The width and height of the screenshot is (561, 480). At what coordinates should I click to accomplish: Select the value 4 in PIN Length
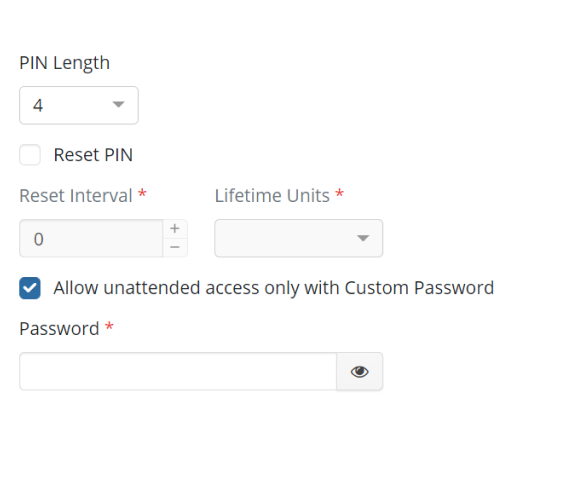(x=38, y=106)
